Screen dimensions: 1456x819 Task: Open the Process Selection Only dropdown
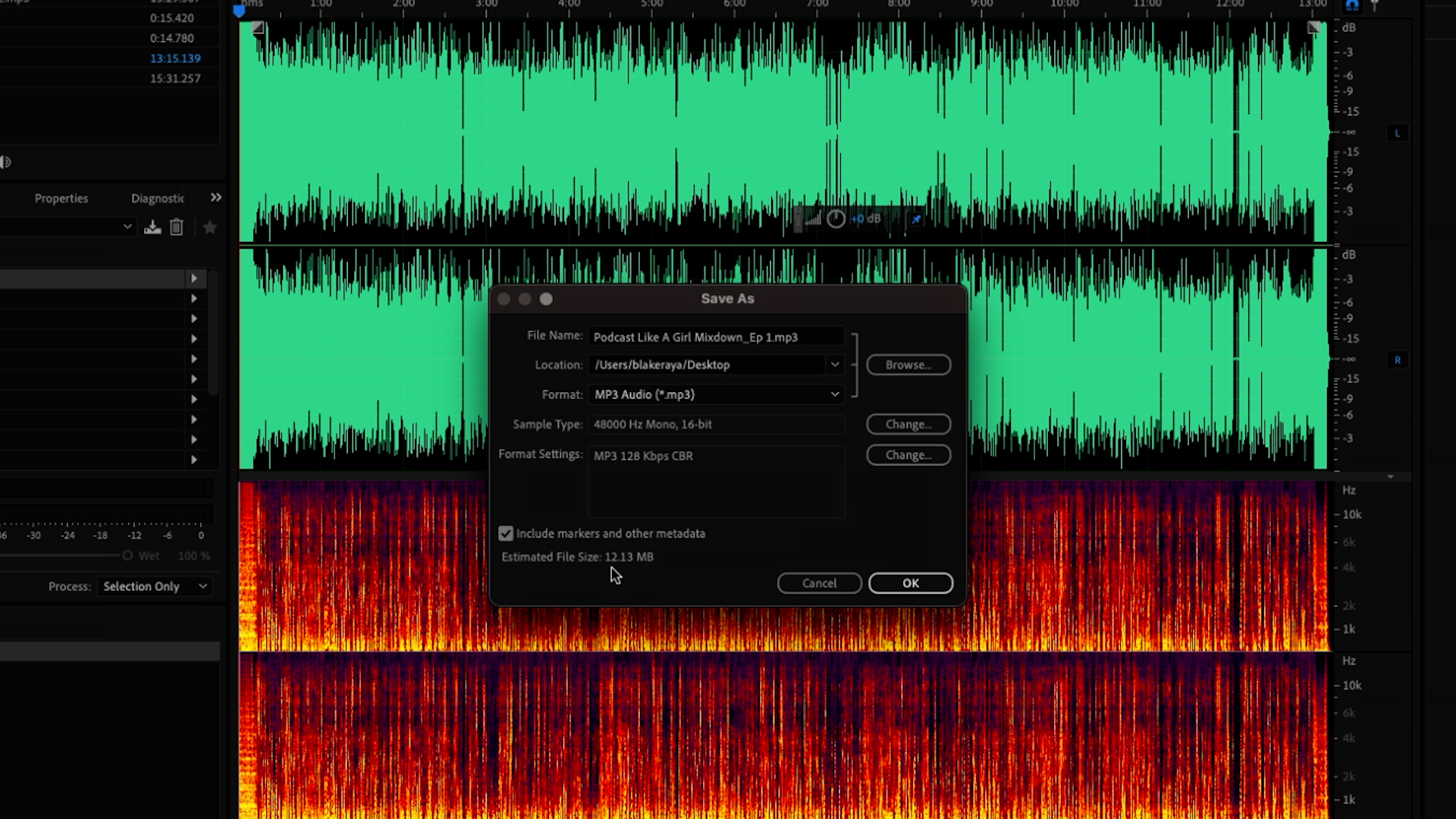154,585
